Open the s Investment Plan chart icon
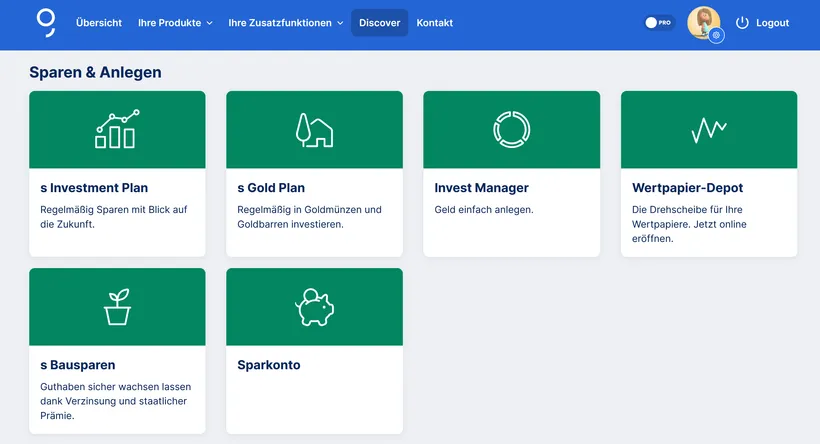 click(117, 130)
